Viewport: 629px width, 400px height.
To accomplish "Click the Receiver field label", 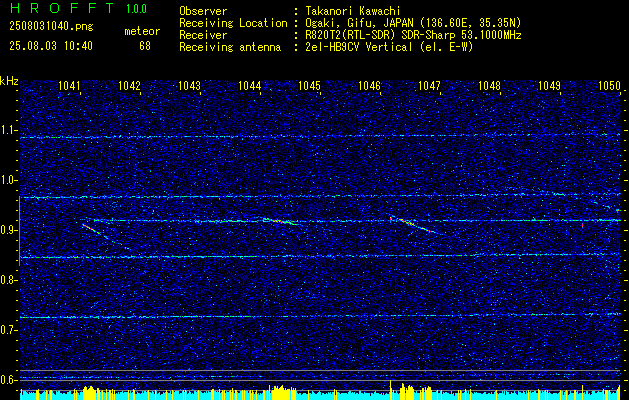I will point(203,35).
